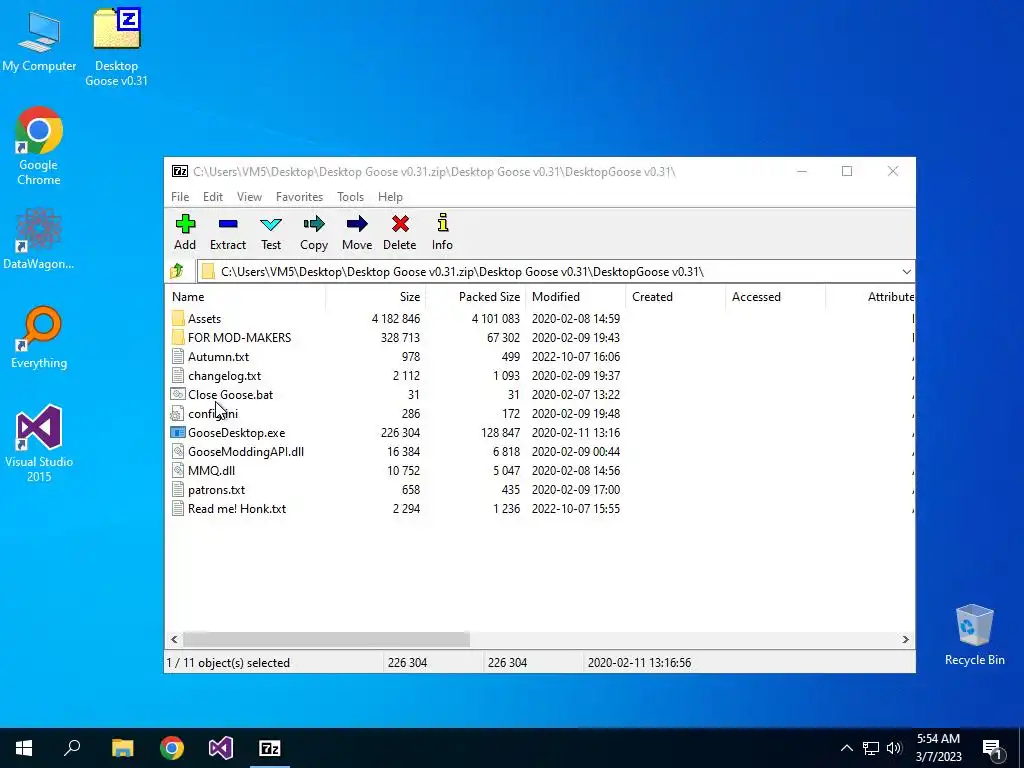Click the GooseModdingAPI.dll file icon
This screenshot has width=1024, height=768.
(x=178, y=451)
